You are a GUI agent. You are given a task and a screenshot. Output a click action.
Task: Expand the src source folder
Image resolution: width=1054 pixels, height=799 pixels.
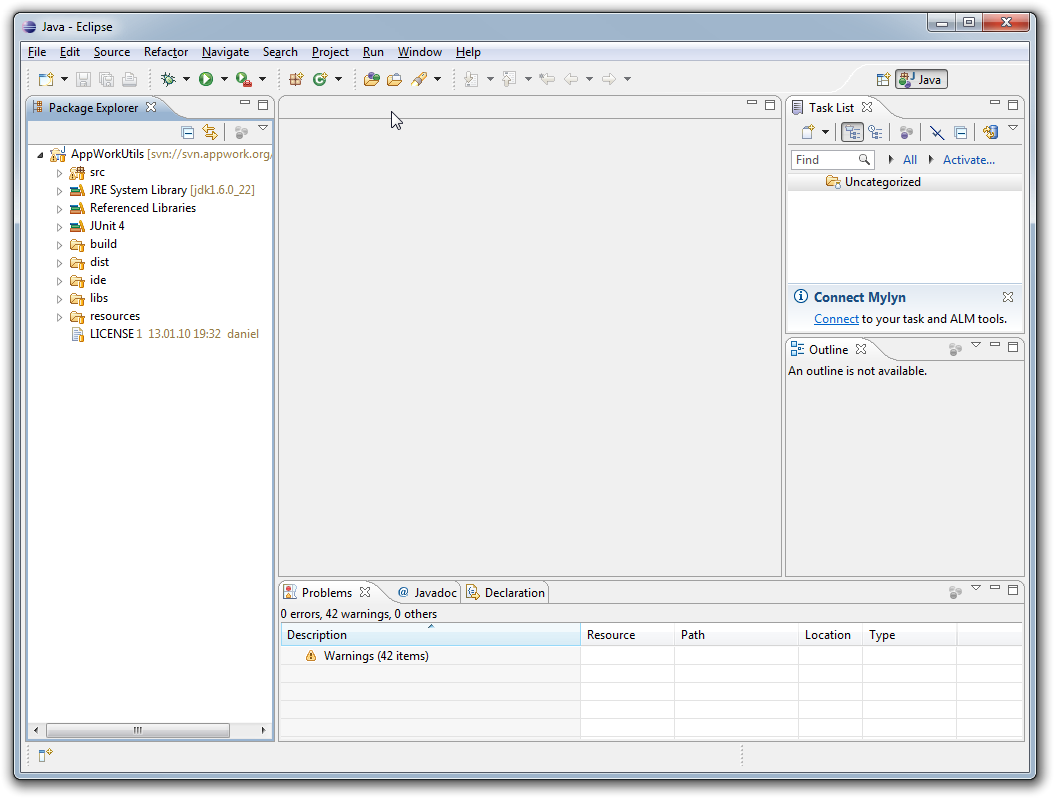[59, 173]
